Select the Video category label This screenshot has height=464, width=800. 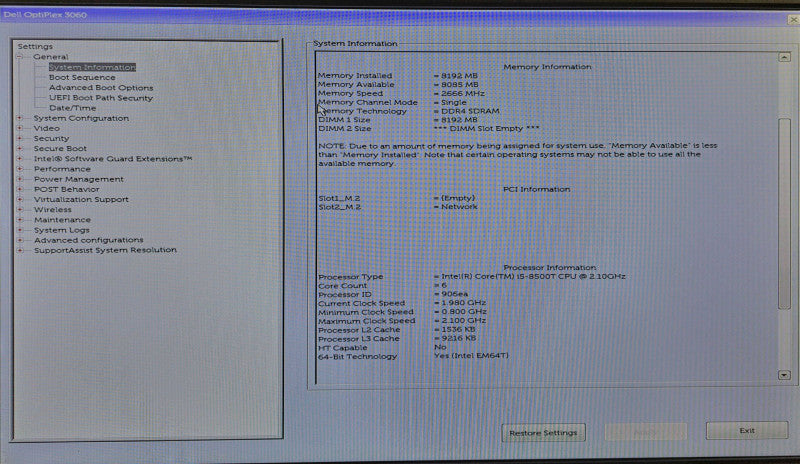(46, 128)
